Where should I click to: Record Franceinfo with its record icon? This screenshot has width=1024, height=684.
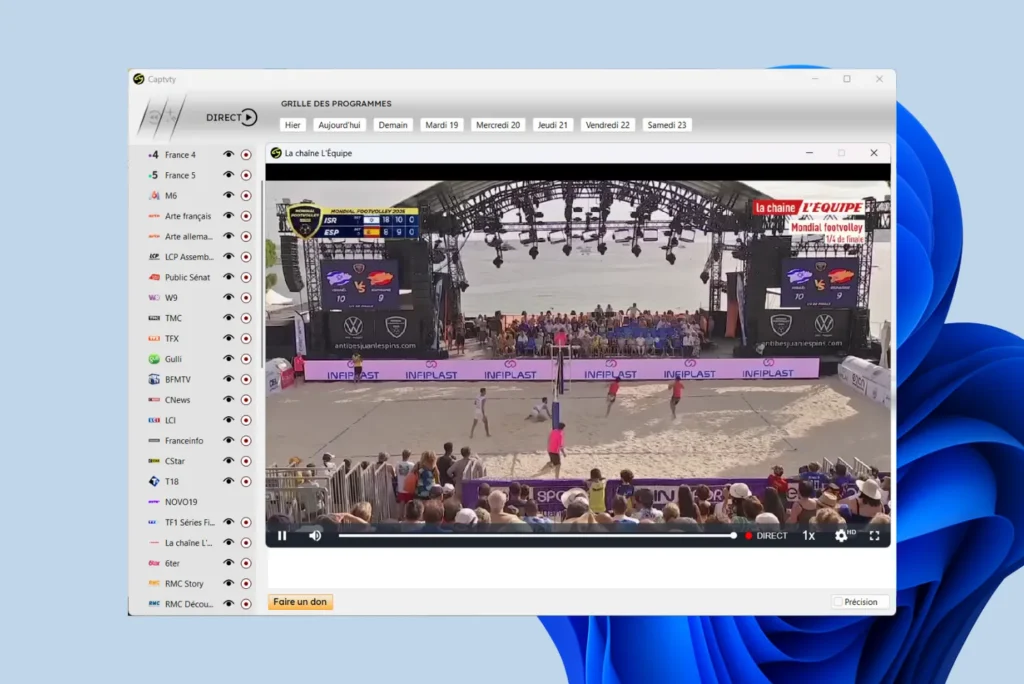click(x=246, y=440)
